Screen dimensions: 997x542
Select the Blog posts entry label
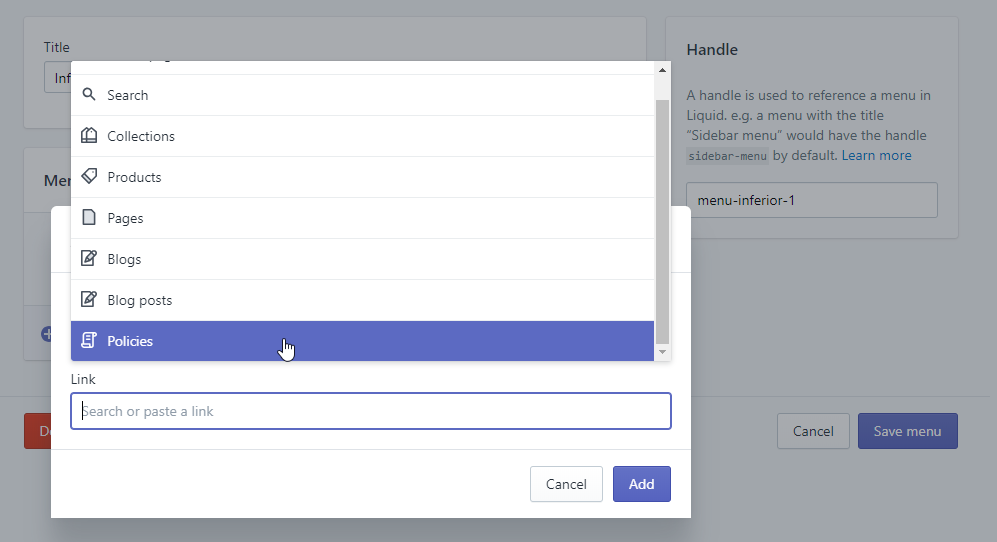click(139, 300)
